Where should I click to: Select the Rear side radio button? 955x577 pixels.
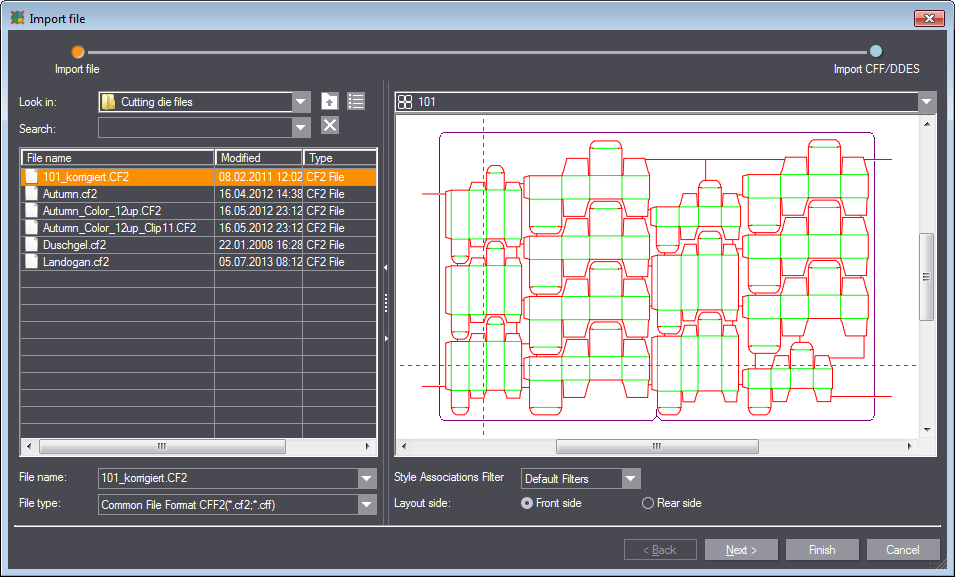[647, 503]
